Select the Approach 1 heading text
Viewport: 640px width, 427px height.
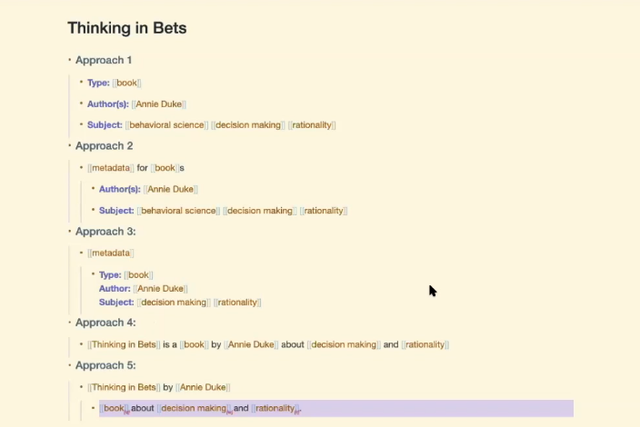tap(104, 60)
